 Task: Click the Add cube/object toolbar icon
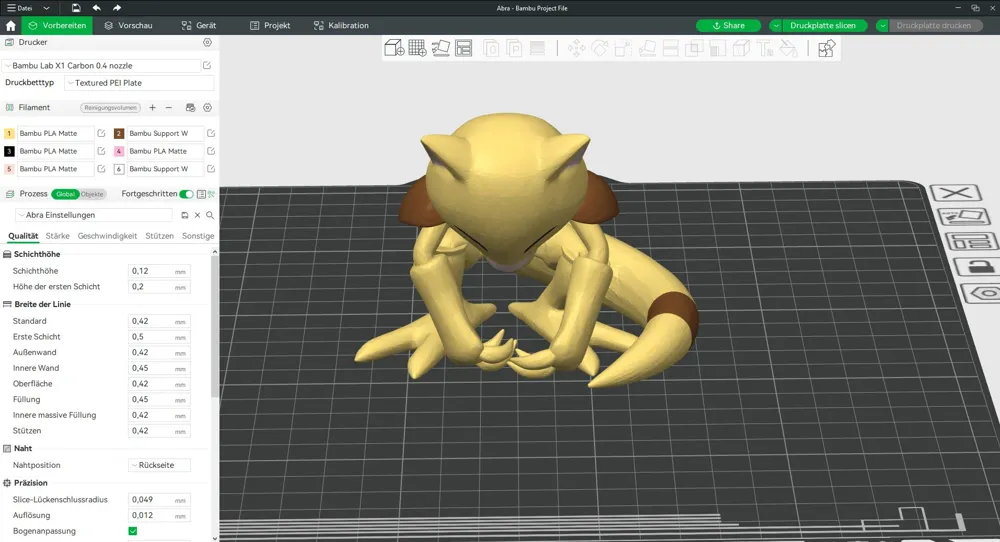coord(394,48)
